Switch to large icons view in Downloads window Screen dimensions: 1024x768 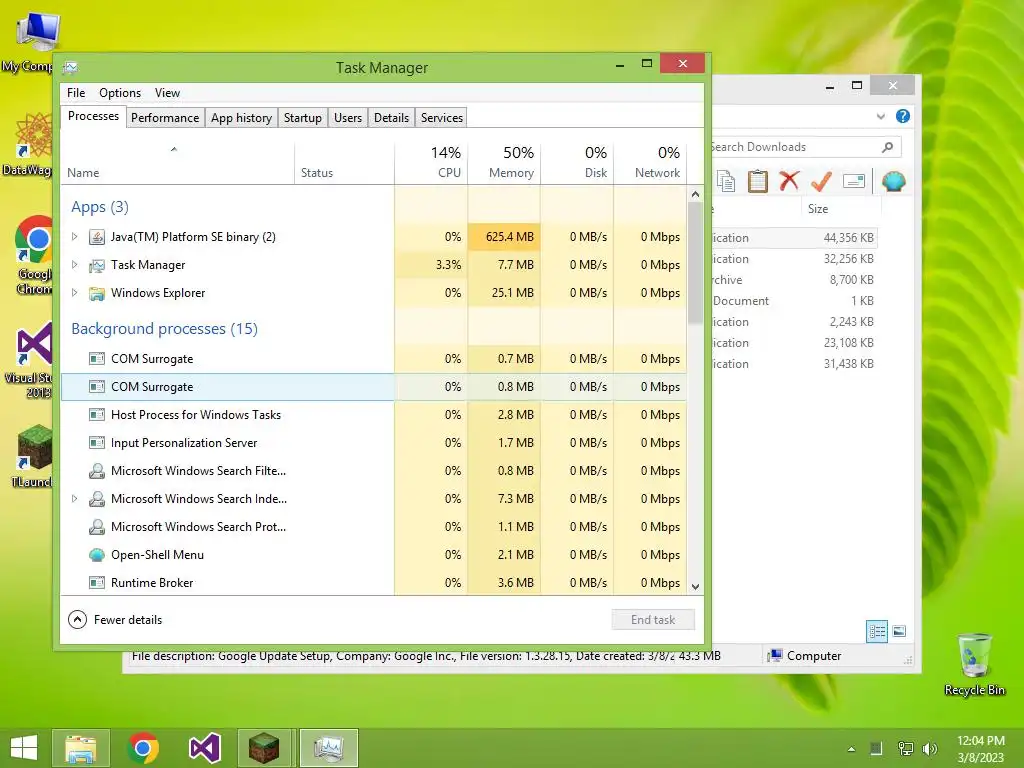pyautogui.click(x=899, y=631)
